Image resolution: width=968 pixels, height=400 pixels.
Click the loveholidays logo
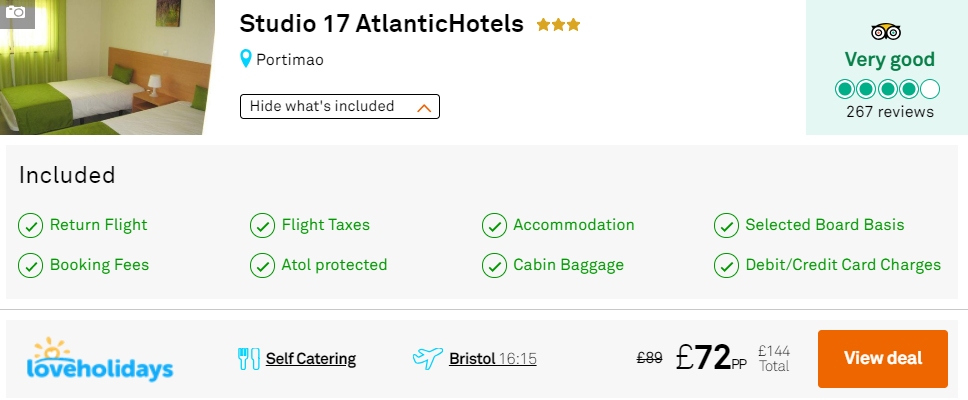point(100,359)
